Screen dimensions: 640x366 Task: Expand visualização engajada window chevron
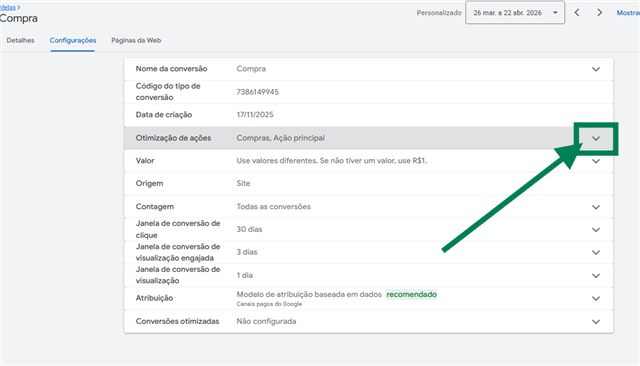click(596, 253)
